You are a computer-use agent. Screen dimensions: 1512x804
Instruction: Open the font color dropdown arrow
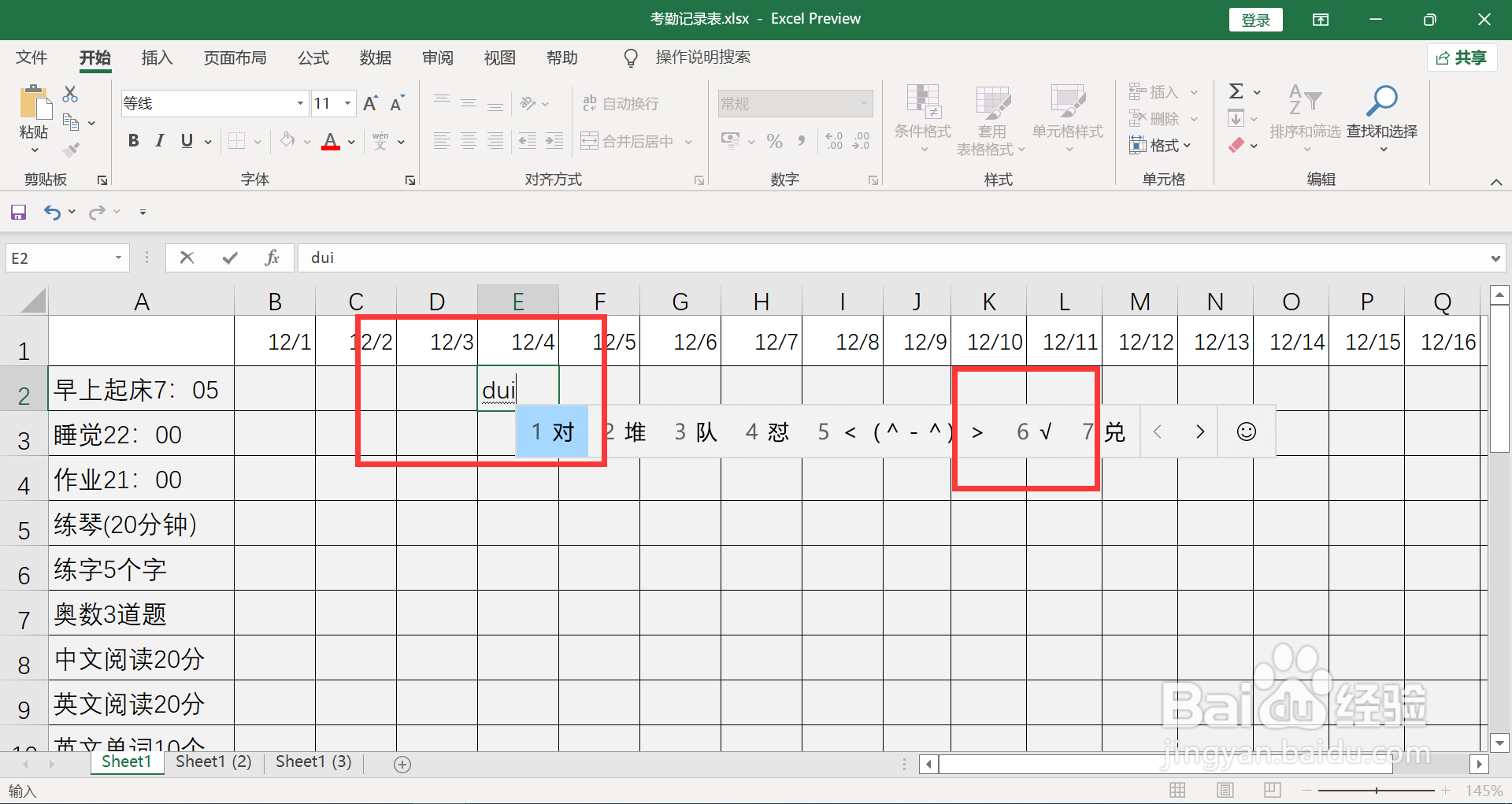click(x=351, y=142)
